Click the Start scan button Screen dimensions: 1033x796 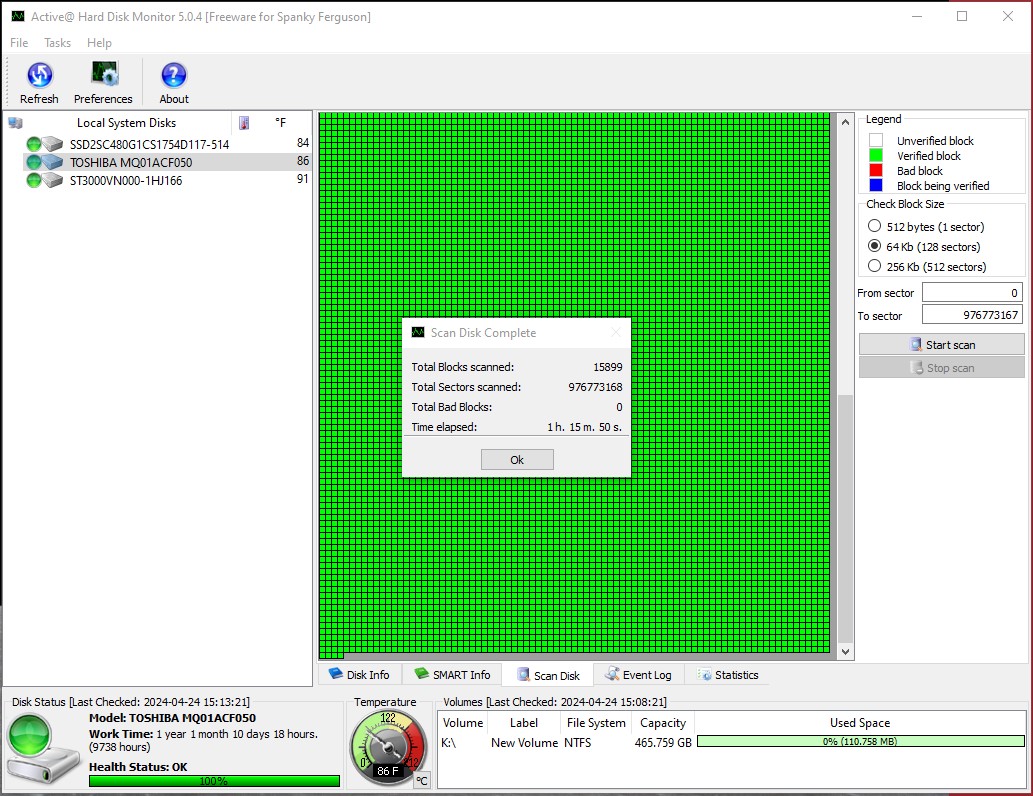tap(941, 345)
